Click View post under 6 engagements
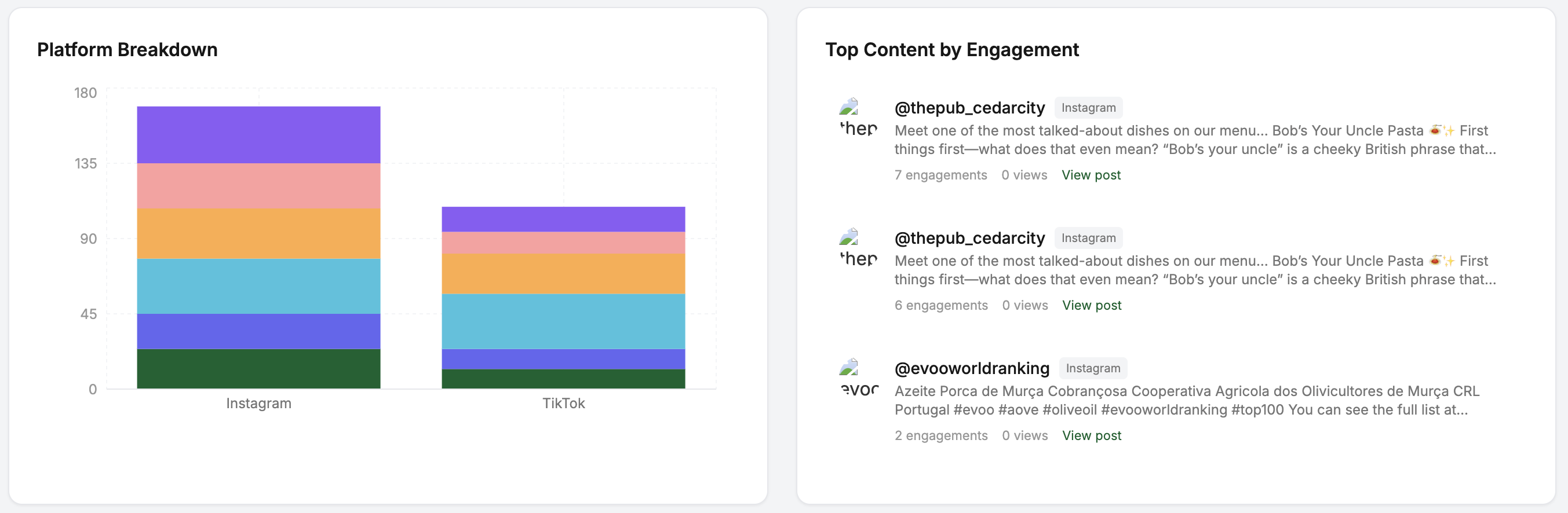Image resolution: width=1568 pixels, height=513 pixels. click(1091, 306)
